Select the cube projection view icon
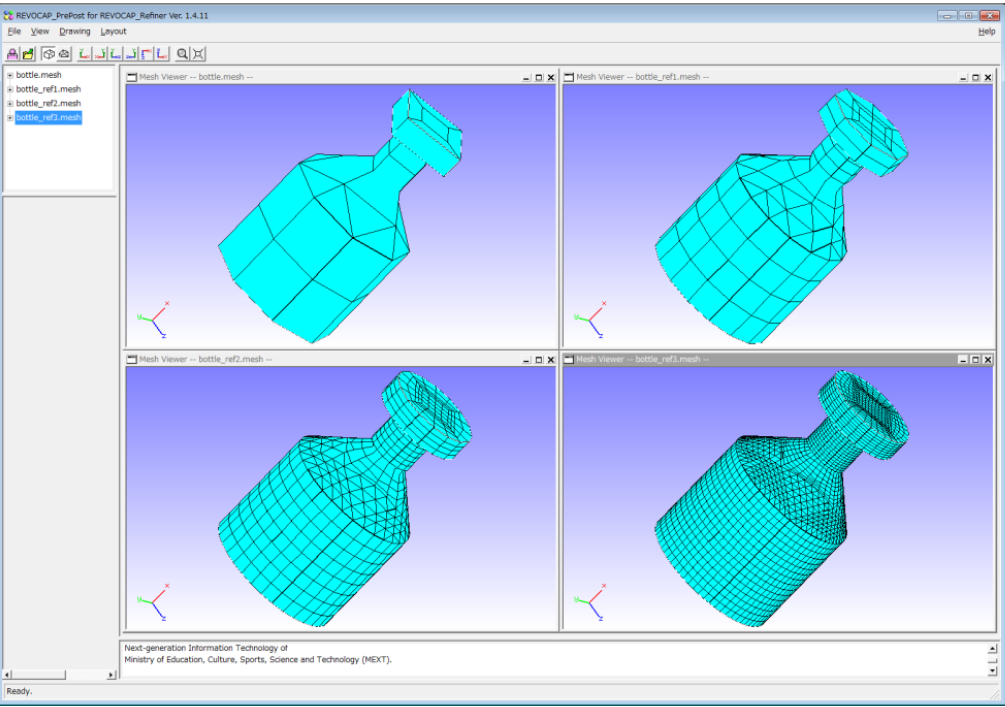Viewport: 1005px width, 707px height. click(47, 53)
